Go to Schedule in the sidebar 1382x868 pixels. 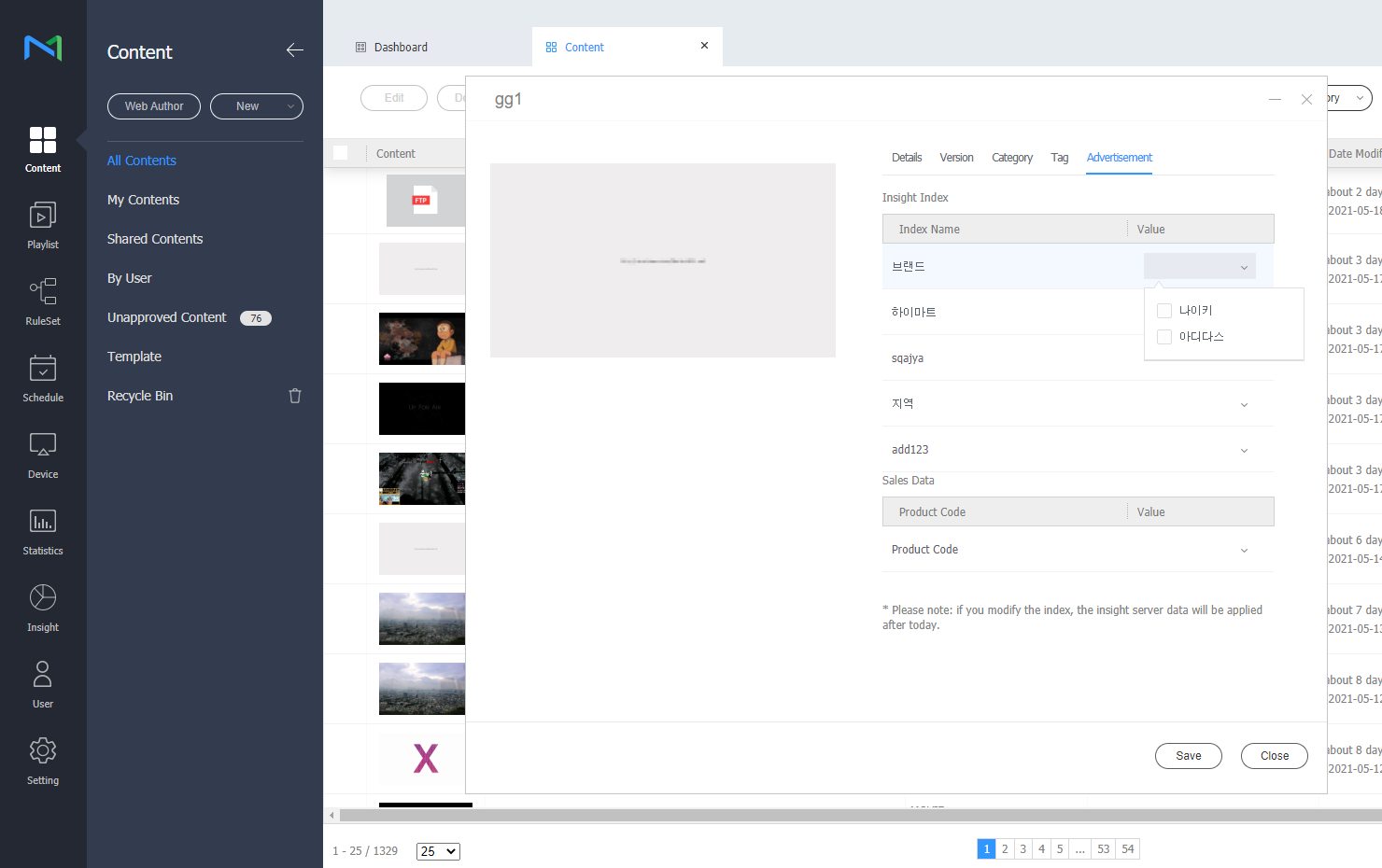(x=43, y=378)
